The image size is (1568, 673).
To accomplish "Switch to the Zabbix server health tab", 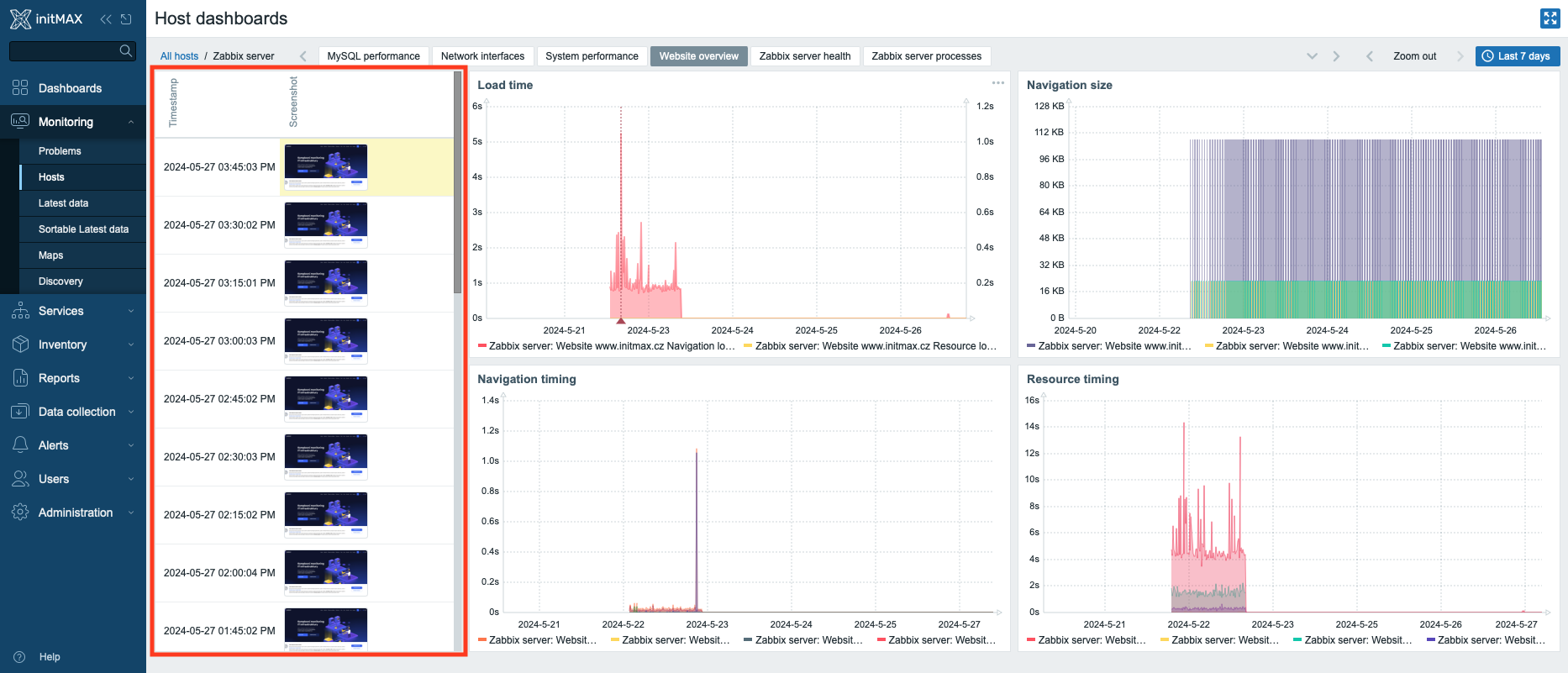I will 805,56.
